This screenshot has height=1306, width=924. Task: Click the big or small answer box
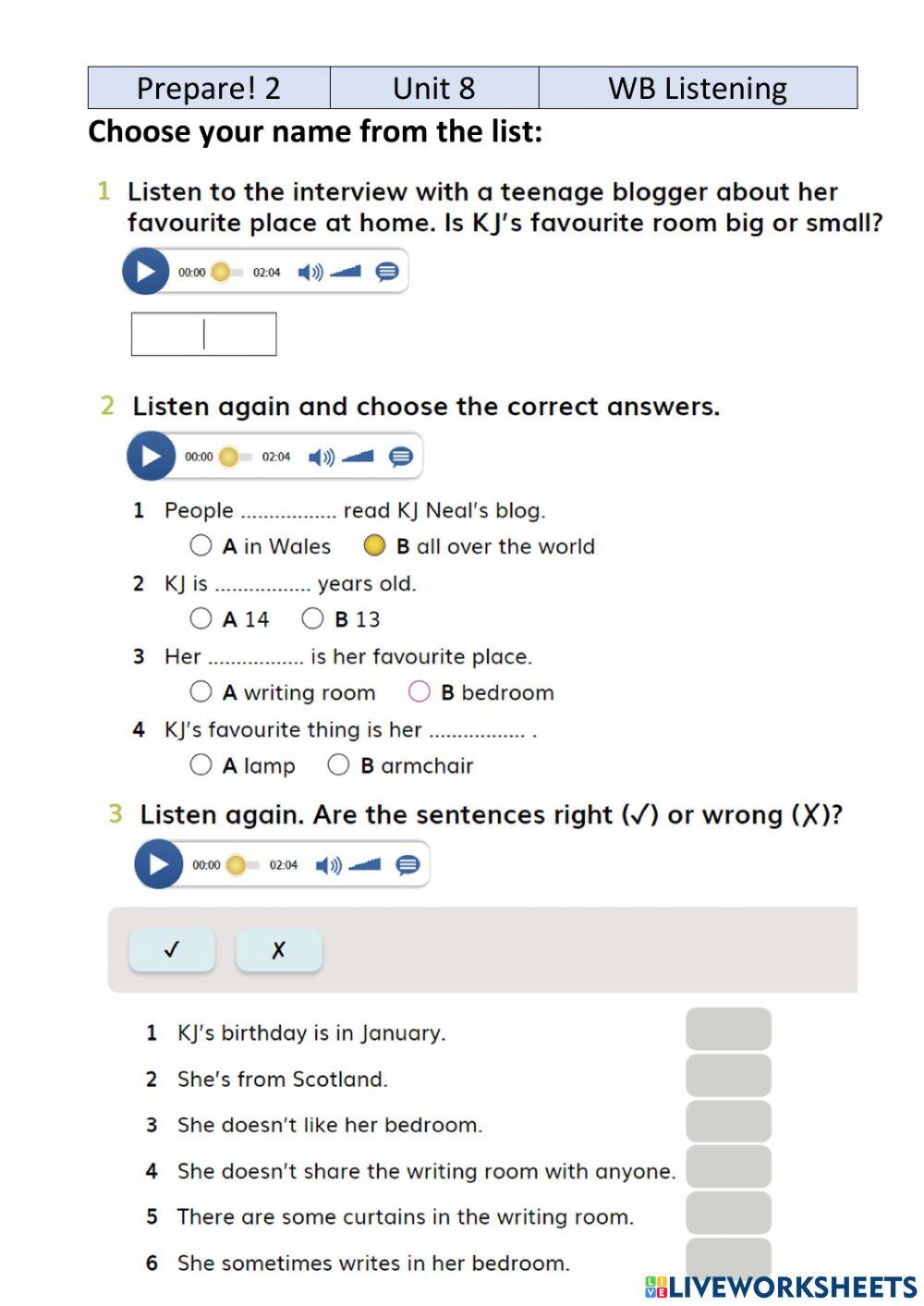point(203,335)
